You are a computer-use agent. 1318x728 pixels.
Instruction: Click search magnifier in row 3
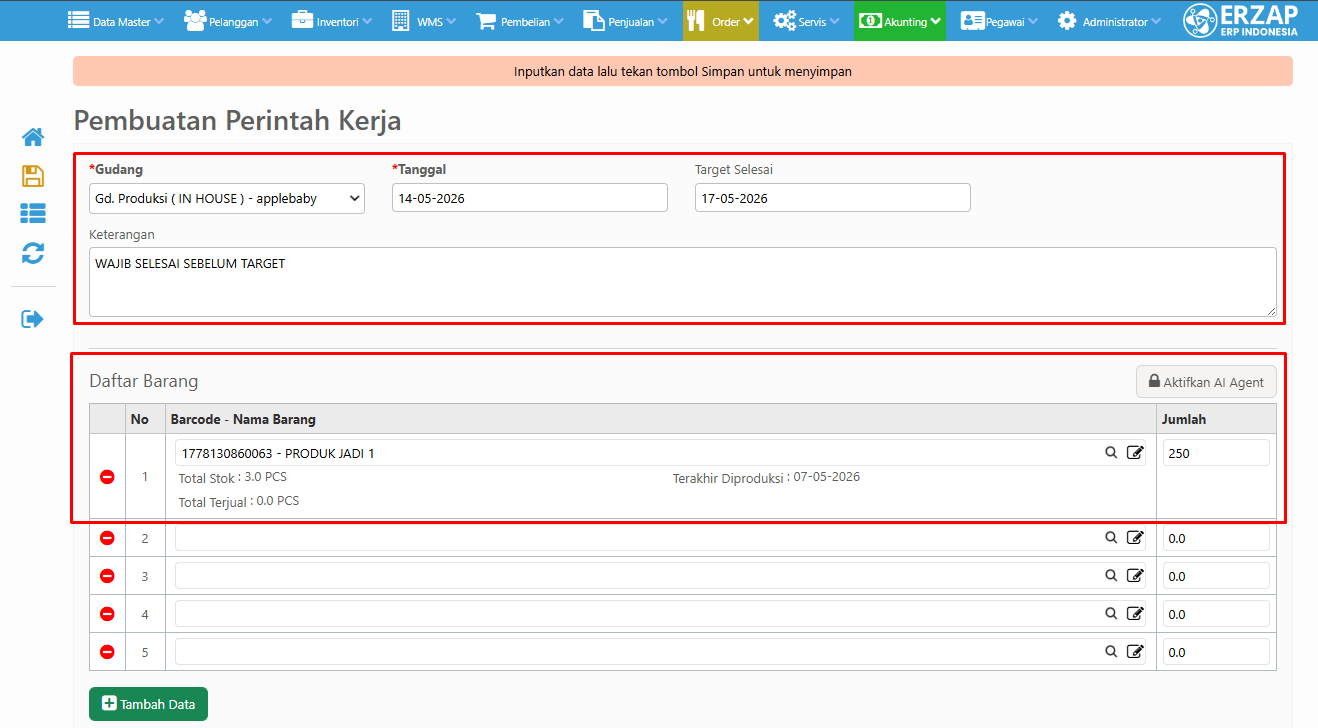click(1111, 576)
